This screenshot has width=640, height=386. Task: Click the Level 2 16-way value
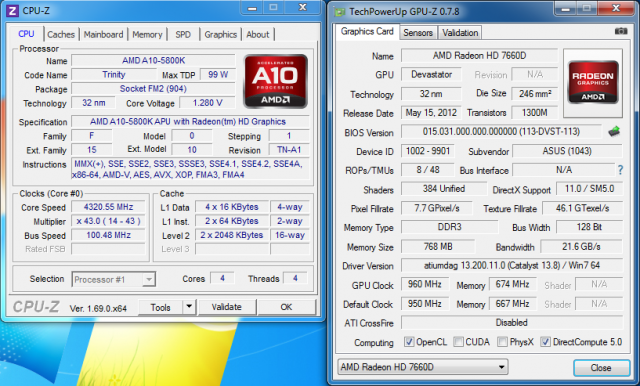(290, 235)
